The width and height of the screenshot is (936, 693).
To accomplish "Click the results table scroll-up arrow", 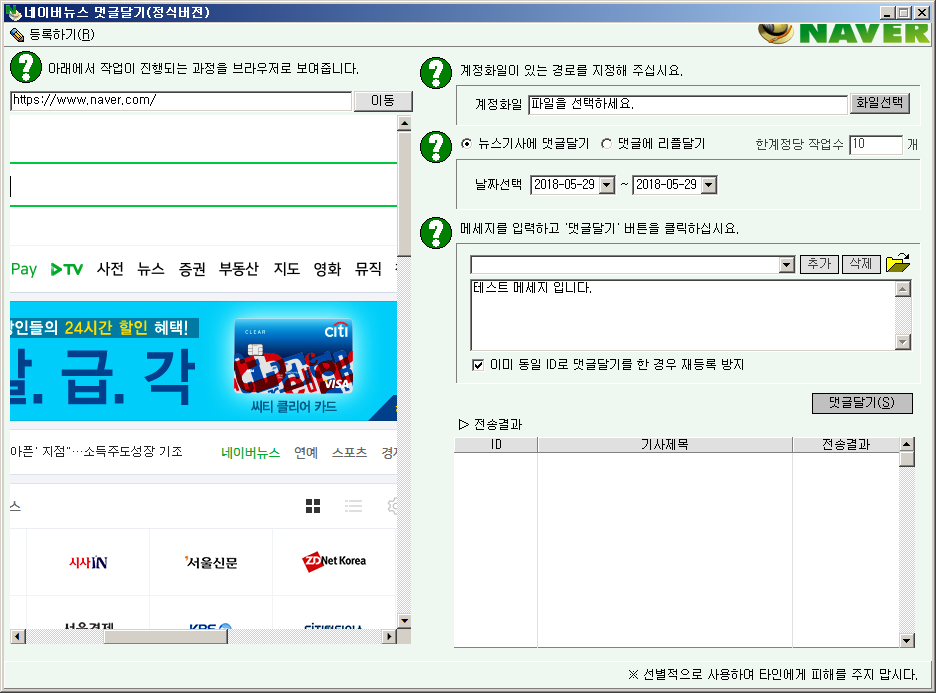I will pos(907,444).
